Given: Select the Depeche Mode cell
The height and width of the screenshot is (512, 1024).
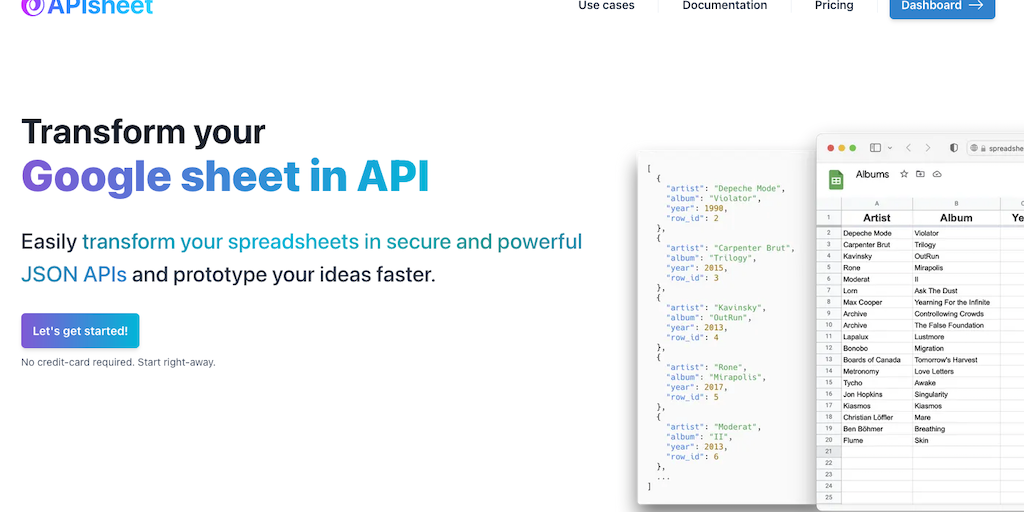Looking at the screenshot, I should [x=877, y=233].
